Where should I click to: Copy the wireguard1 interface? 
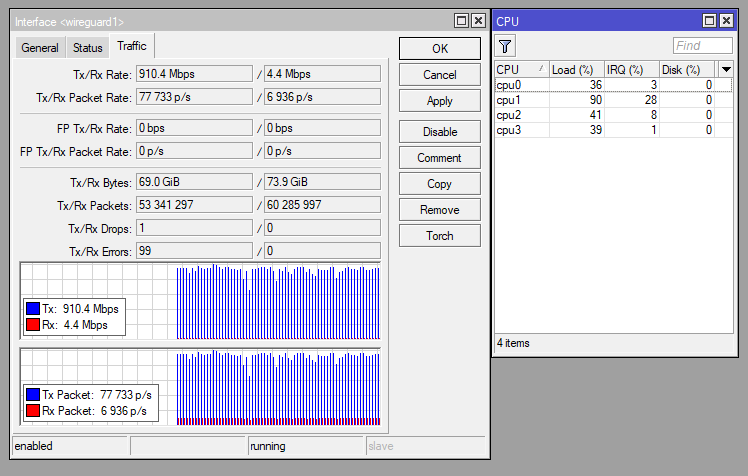[x=439, y=184]
